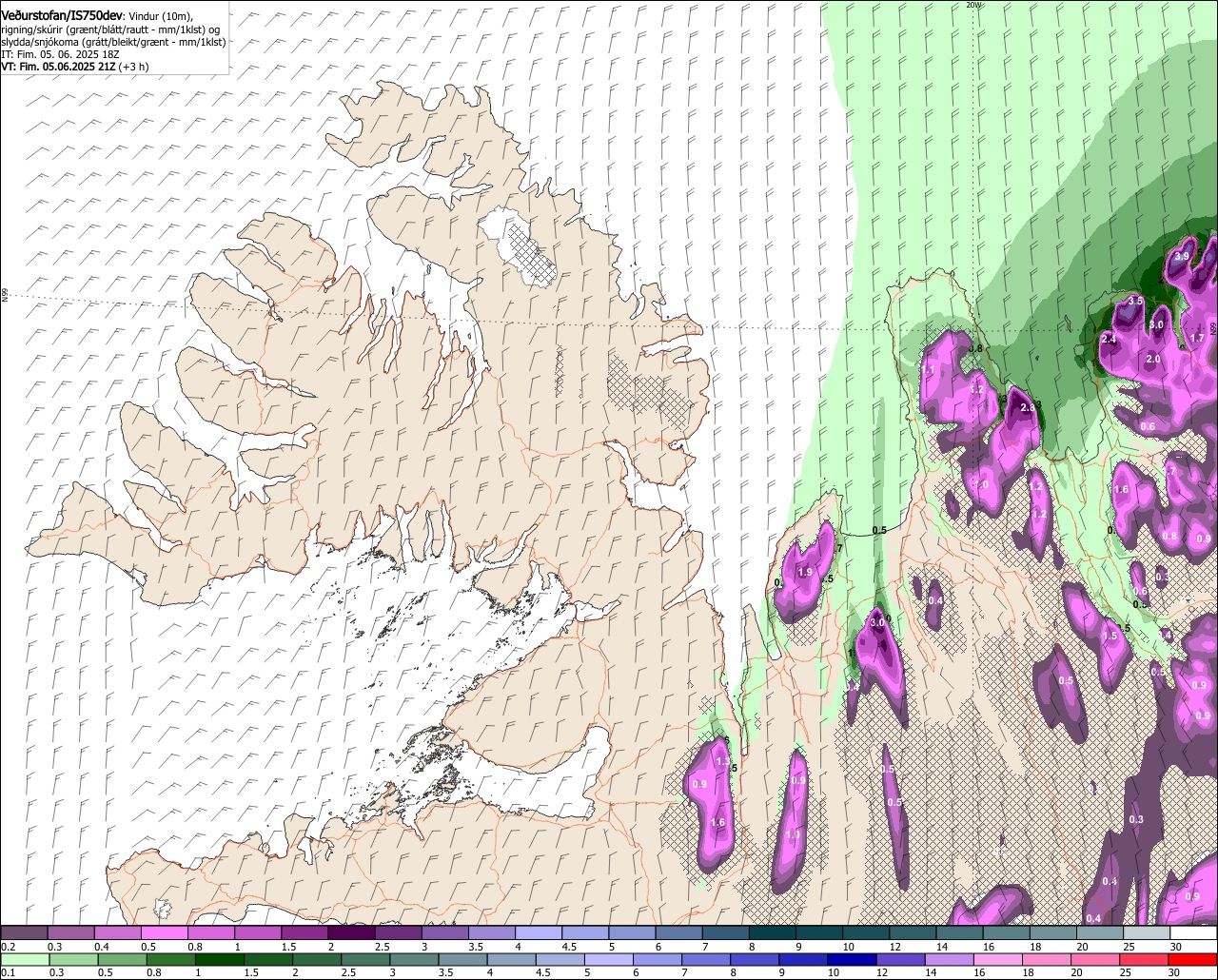Screen dimensions: 1218x980
Task: Click the 1.9 snowfall value label
Action: [x=805, y=572]
